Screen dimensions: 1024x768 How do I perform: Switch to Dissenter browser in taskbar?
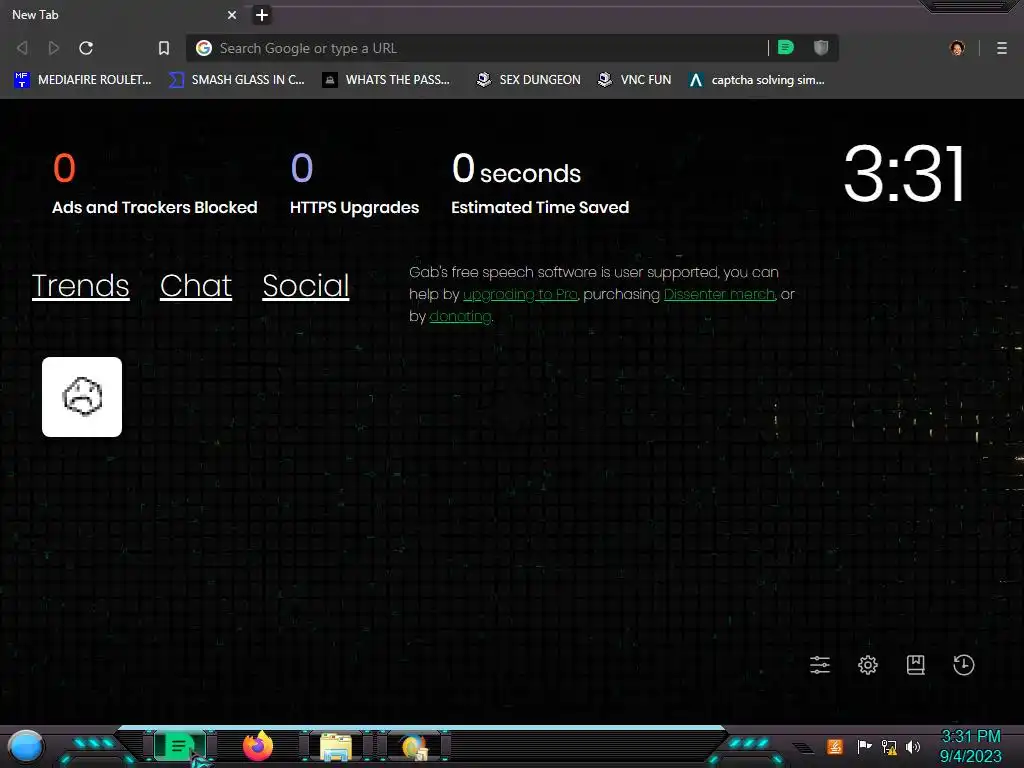pos(180,746)
